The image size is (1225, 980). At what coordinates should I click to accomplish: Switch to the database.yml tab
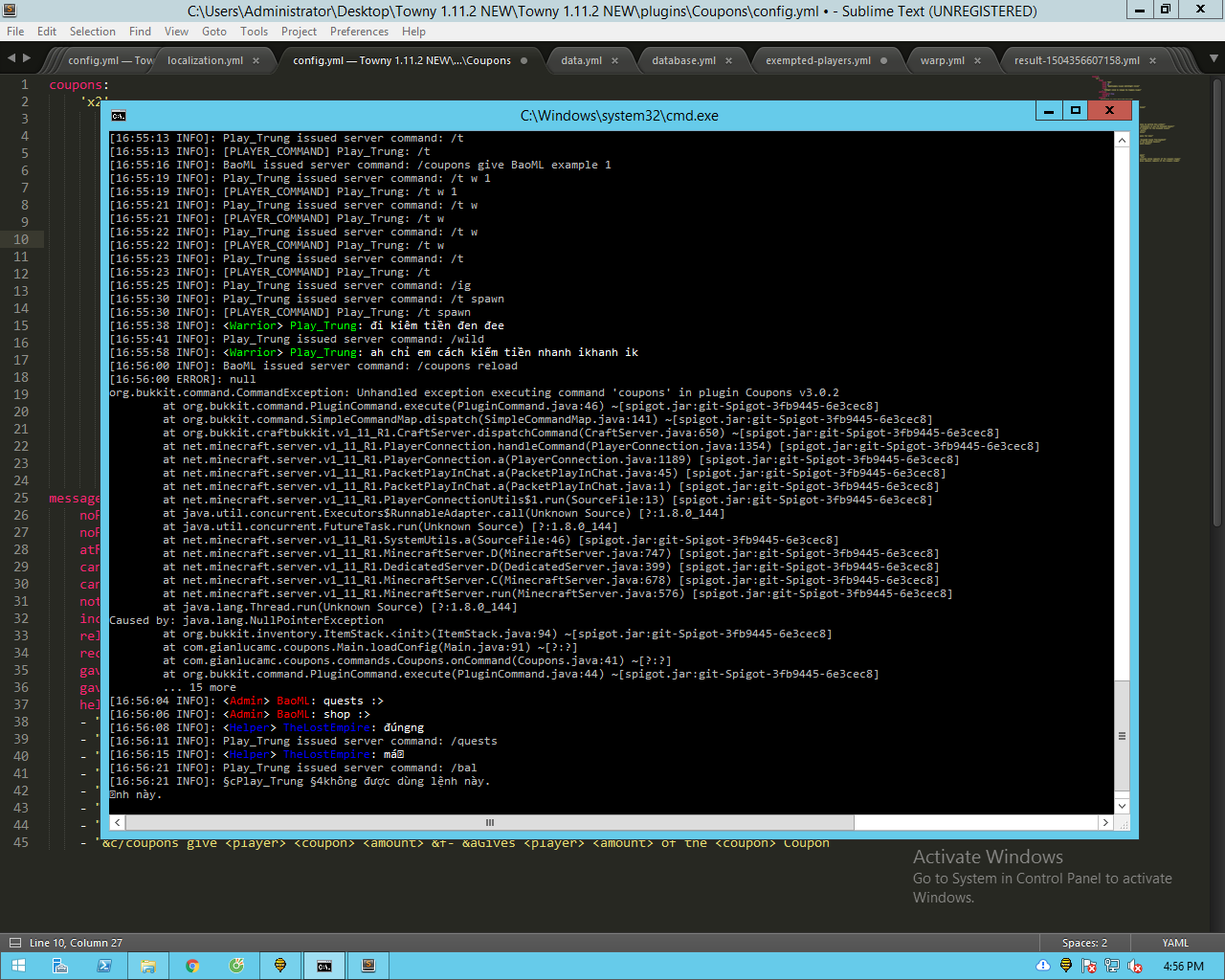tap(683, 60)
